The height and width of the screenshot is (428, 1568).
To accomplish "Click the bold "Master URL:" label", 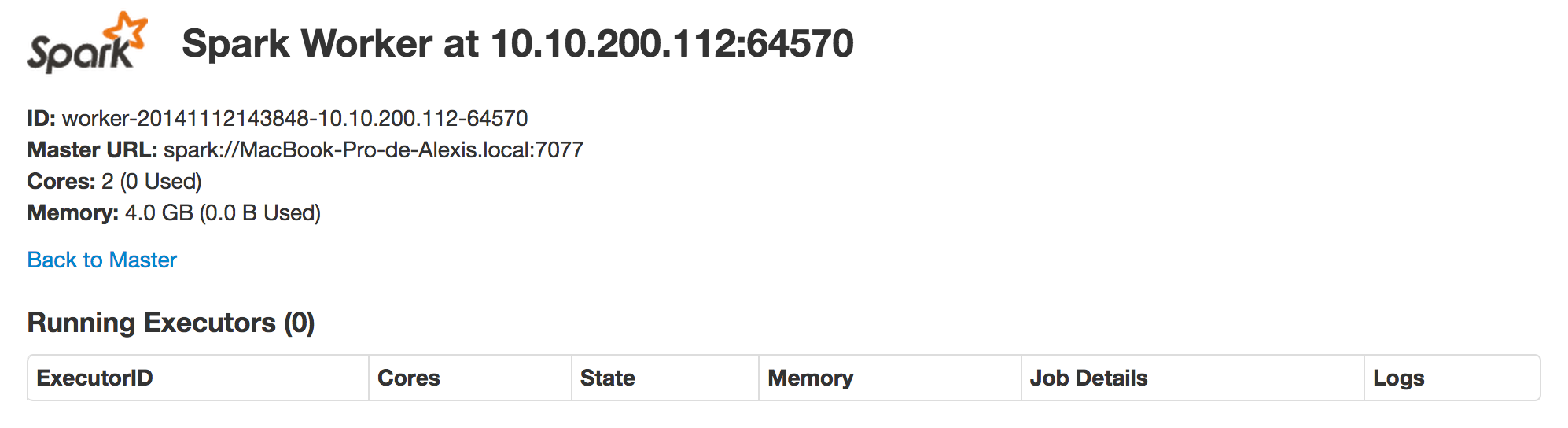I will 92,150.
